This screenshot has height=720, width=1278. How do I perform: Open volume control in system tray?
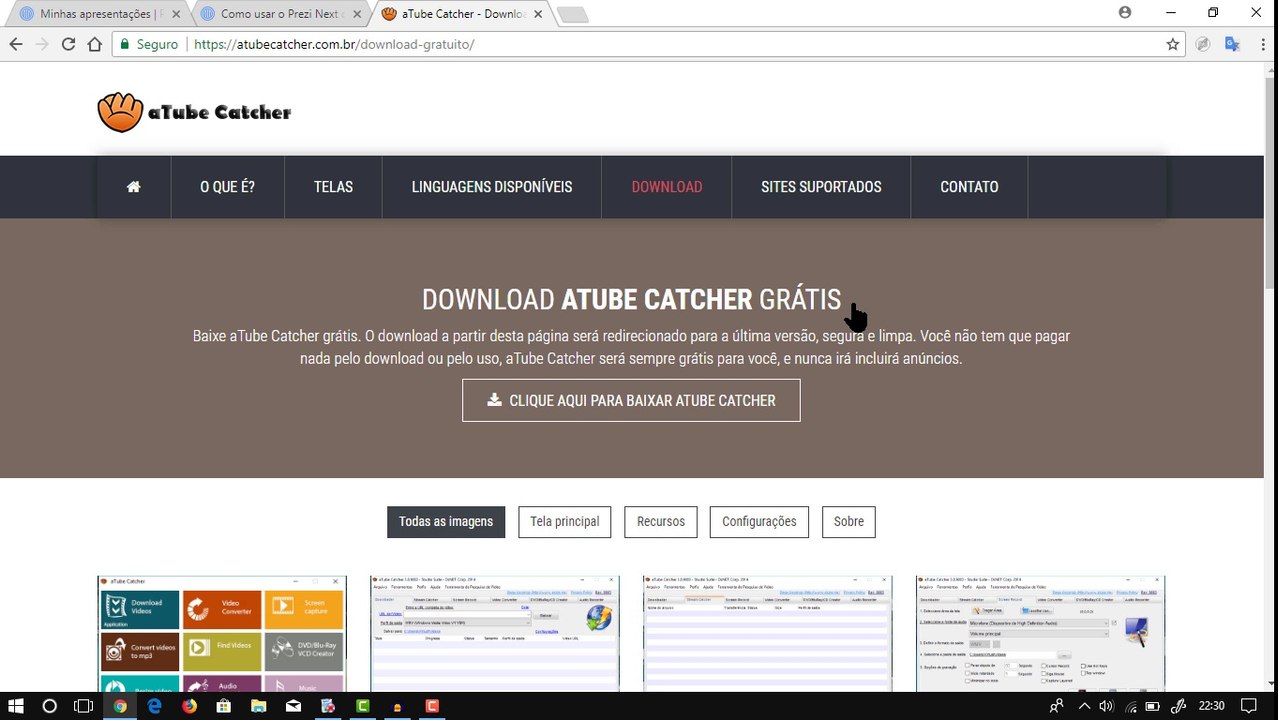(1105, 706)
